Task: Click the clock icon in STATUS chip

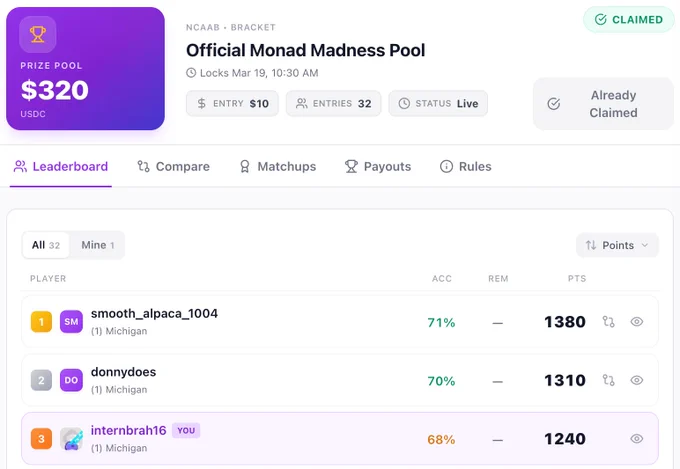Action: (404, 103)
